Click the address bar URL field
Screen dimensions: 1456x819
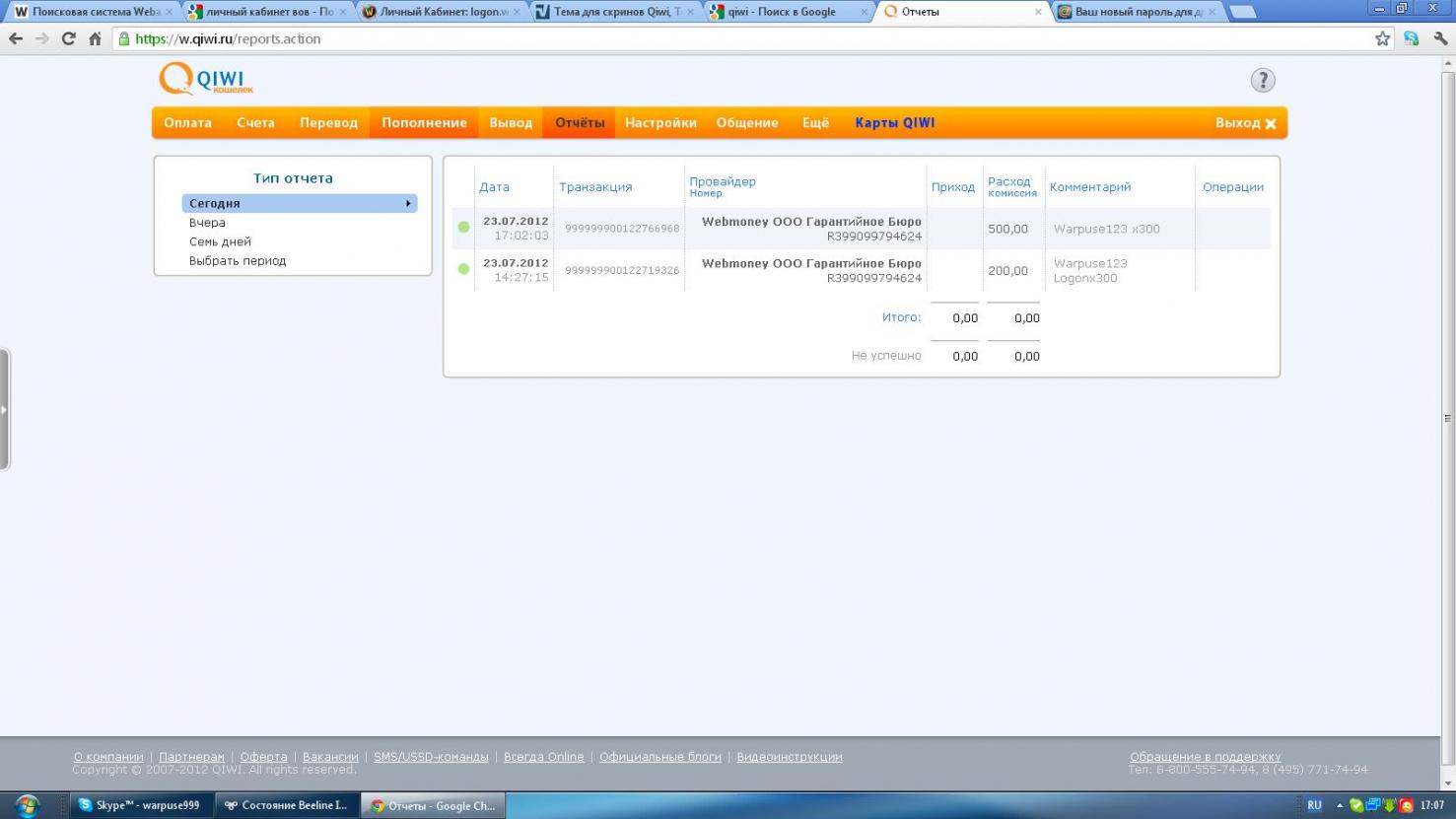pyautogui.click(x=690, y=39)
